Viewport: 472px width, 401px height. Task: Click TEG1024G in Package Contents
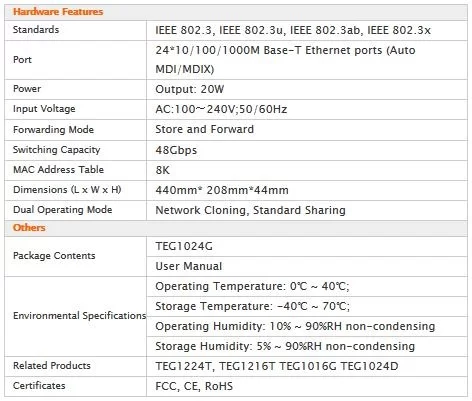click(x=184, y=246)
